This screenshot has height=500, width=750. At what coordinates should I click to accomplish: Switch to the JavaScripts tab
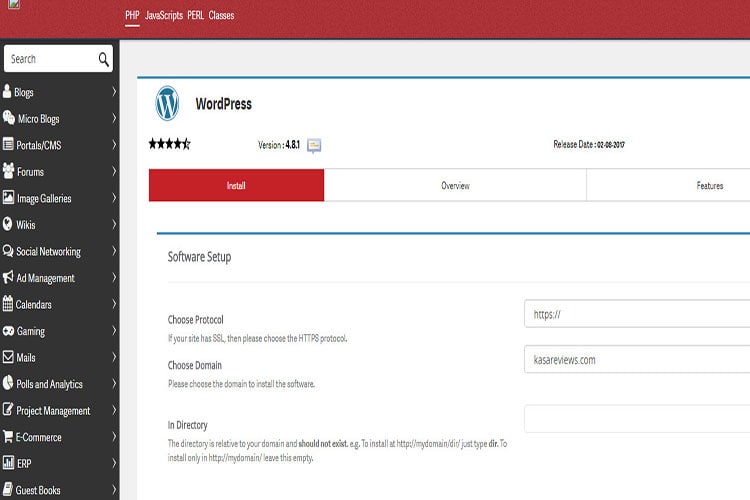pos(164,15)
